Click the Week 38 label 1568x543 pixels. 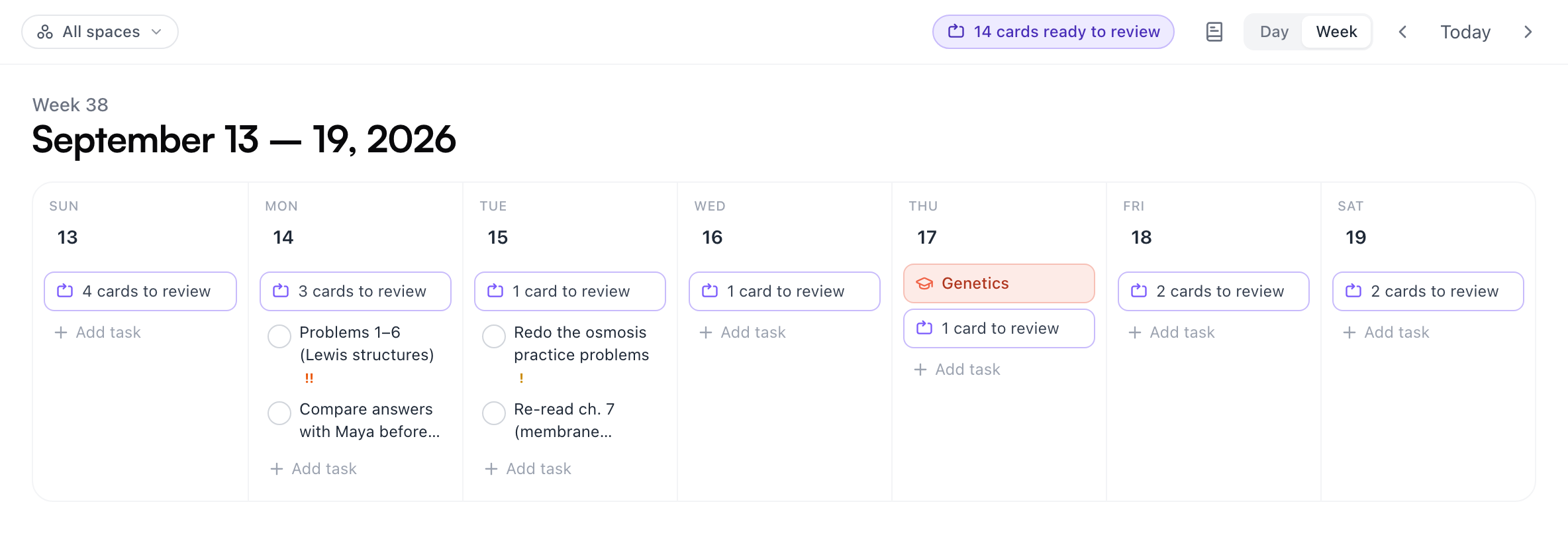coord(70,105)
